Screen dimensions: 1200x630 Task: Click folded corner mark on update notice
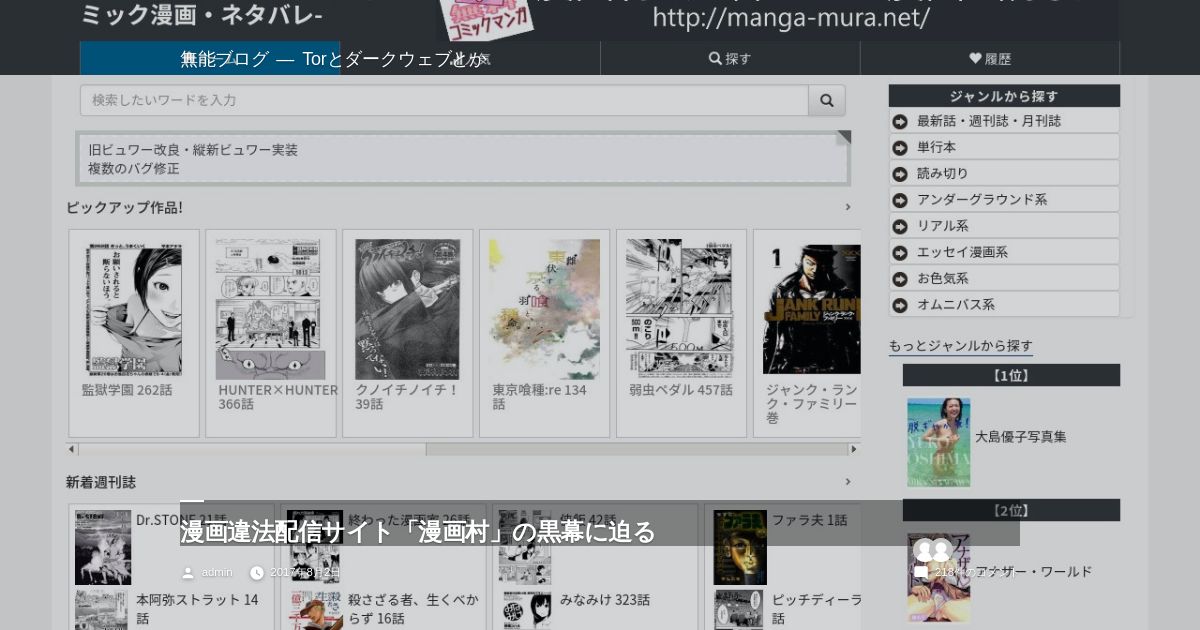coord(843,138)
